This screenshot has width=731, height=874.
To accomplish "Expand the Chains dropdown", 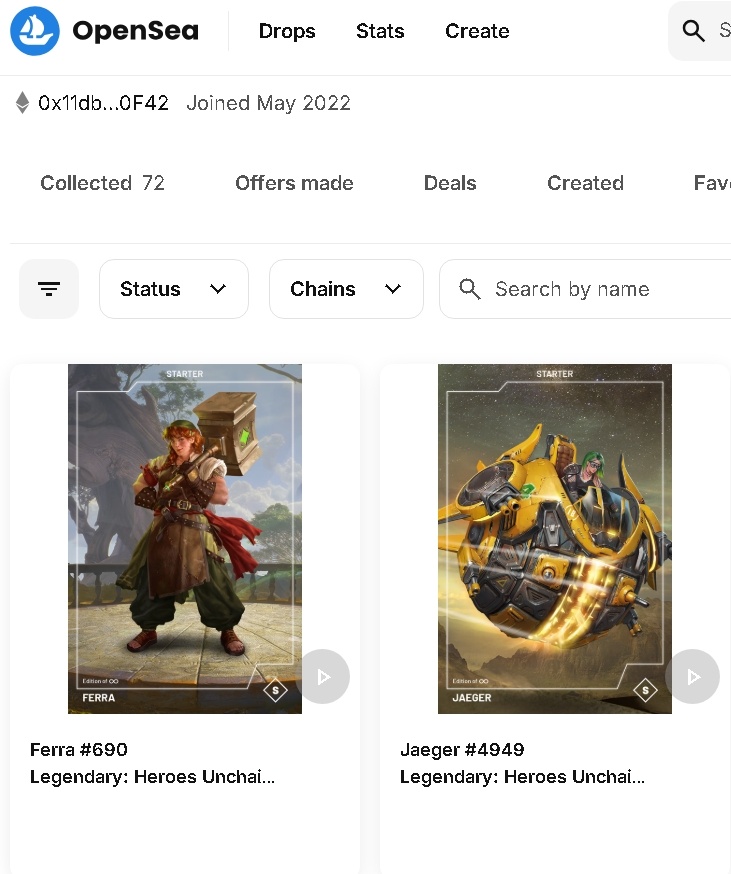I will (x=346, y=289).
